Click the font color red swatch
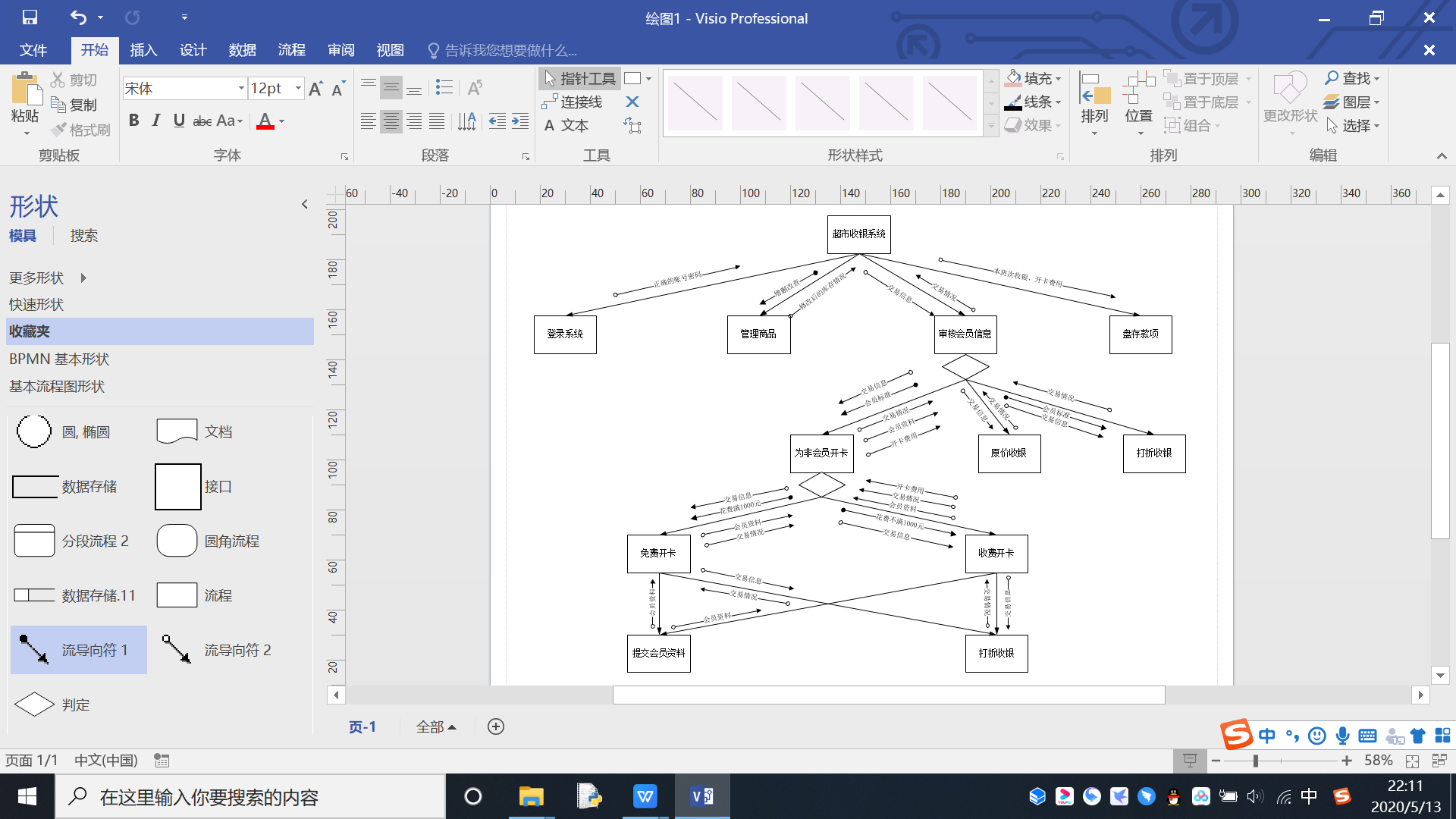 (x=265, y=121)
